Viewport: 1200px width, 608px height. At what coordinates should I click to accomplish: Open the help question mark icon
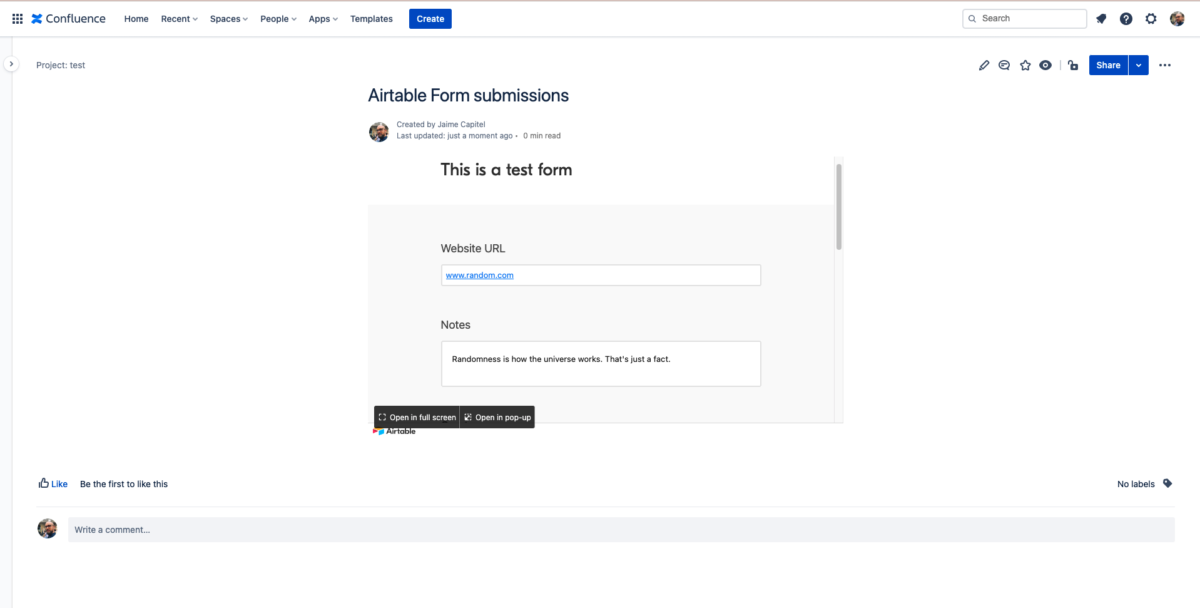(x=1126, y=18)
